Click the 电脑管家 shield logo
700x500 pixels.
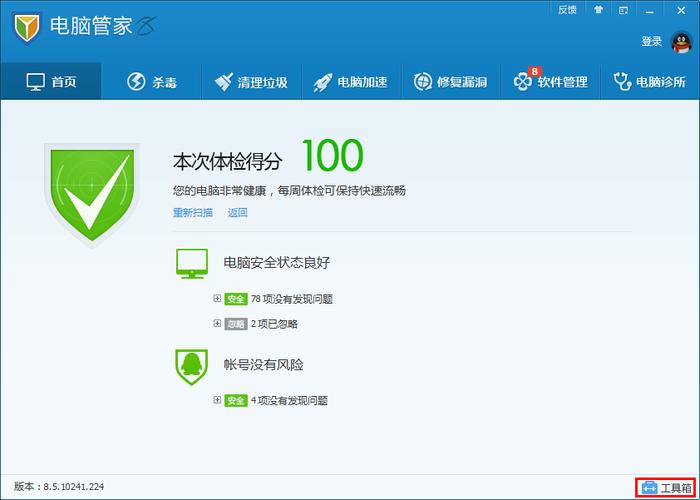coord(27,27)
